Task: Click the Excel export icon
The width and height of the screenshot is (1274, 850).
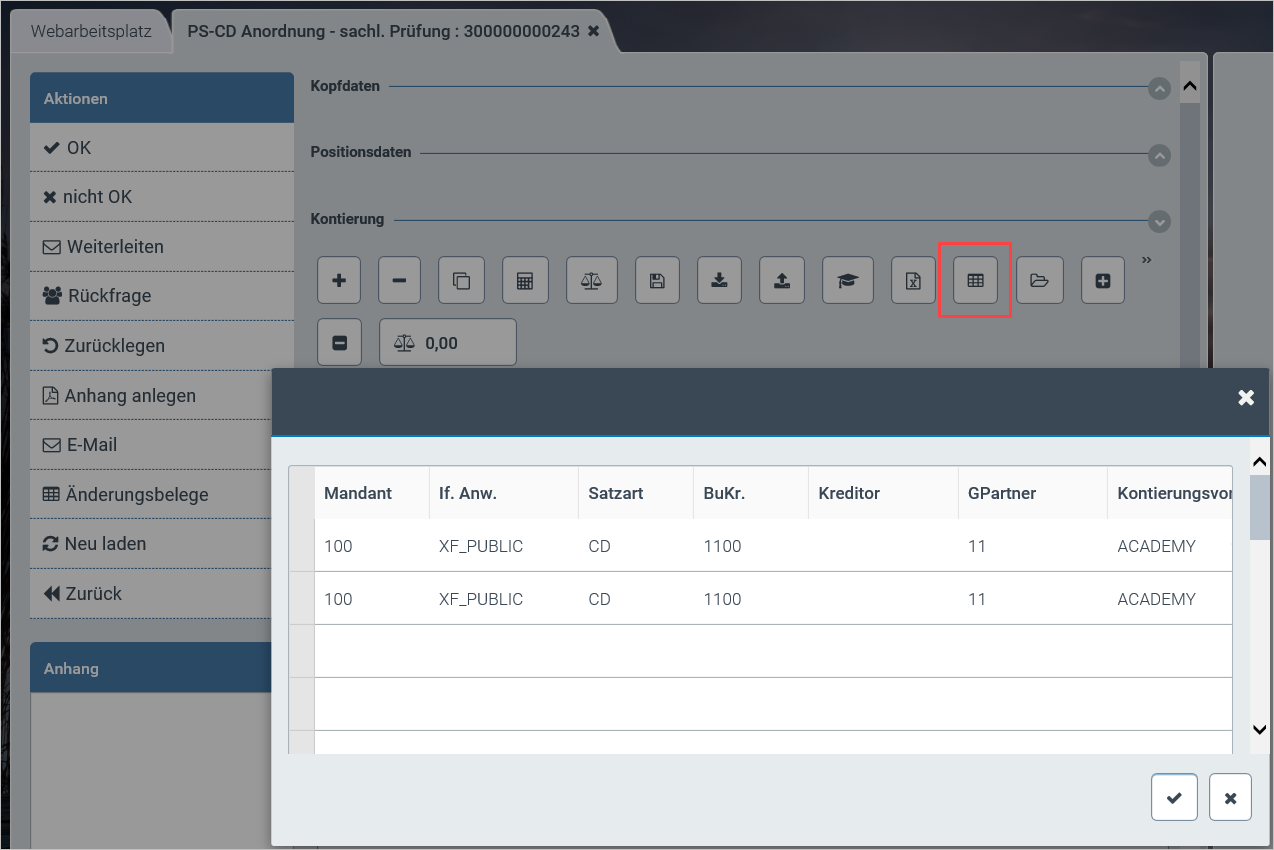Action: pos(913,281)
